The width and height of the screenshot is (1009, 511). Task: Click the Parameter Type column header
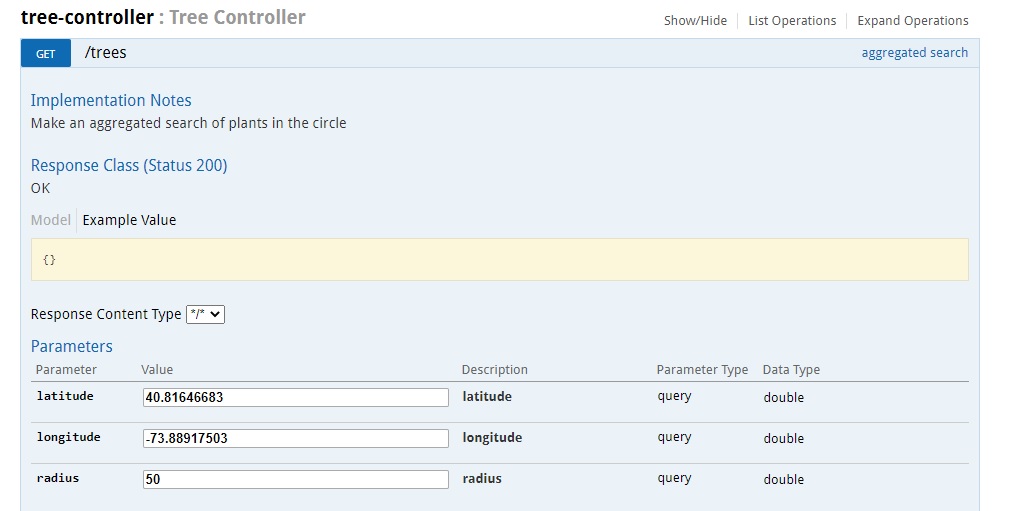click(x=702, y=370)
